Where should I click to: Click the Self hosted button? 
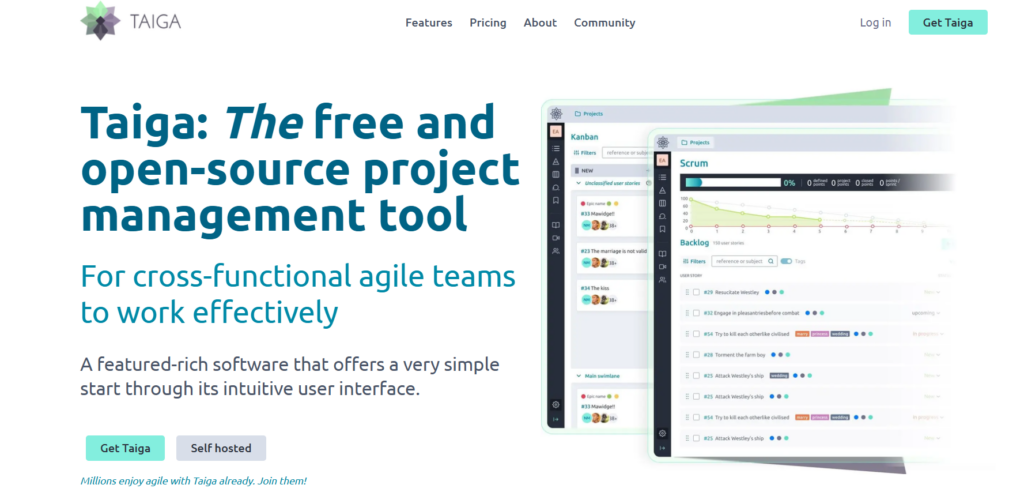(221, 448)
